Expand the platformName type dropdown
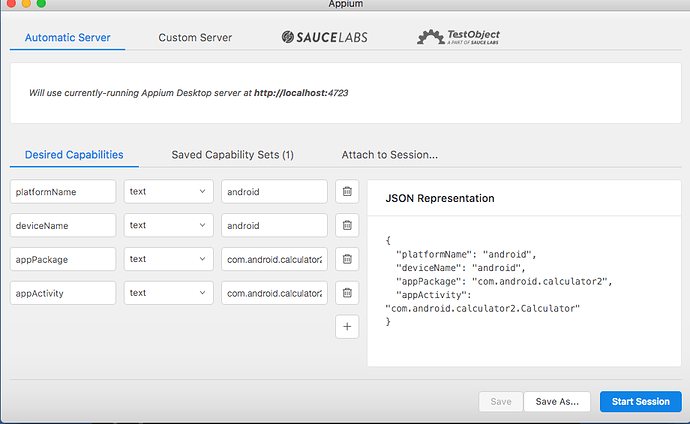The image size is (690, 424). click(169, 191)
